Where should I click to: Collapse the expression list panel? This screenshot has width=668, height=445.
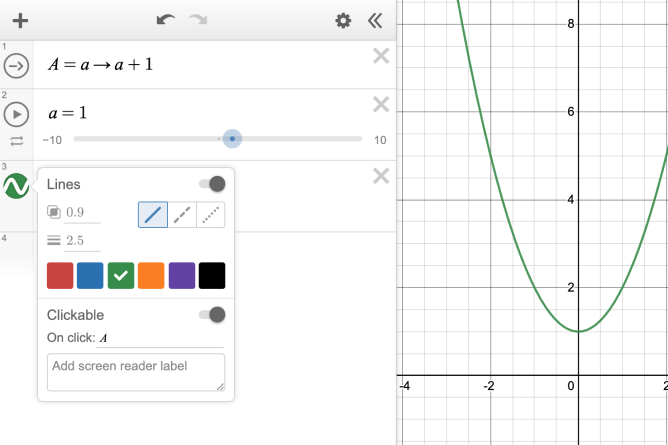coord(375,20)
